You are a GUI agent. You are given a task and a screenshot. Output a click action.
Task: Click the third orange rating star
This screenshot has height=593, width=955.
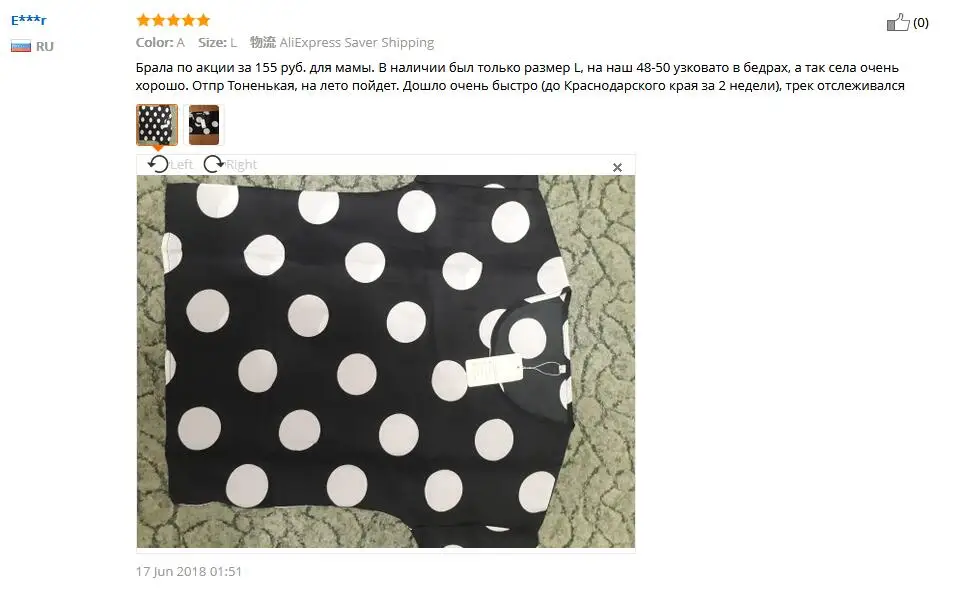(174, 20)
